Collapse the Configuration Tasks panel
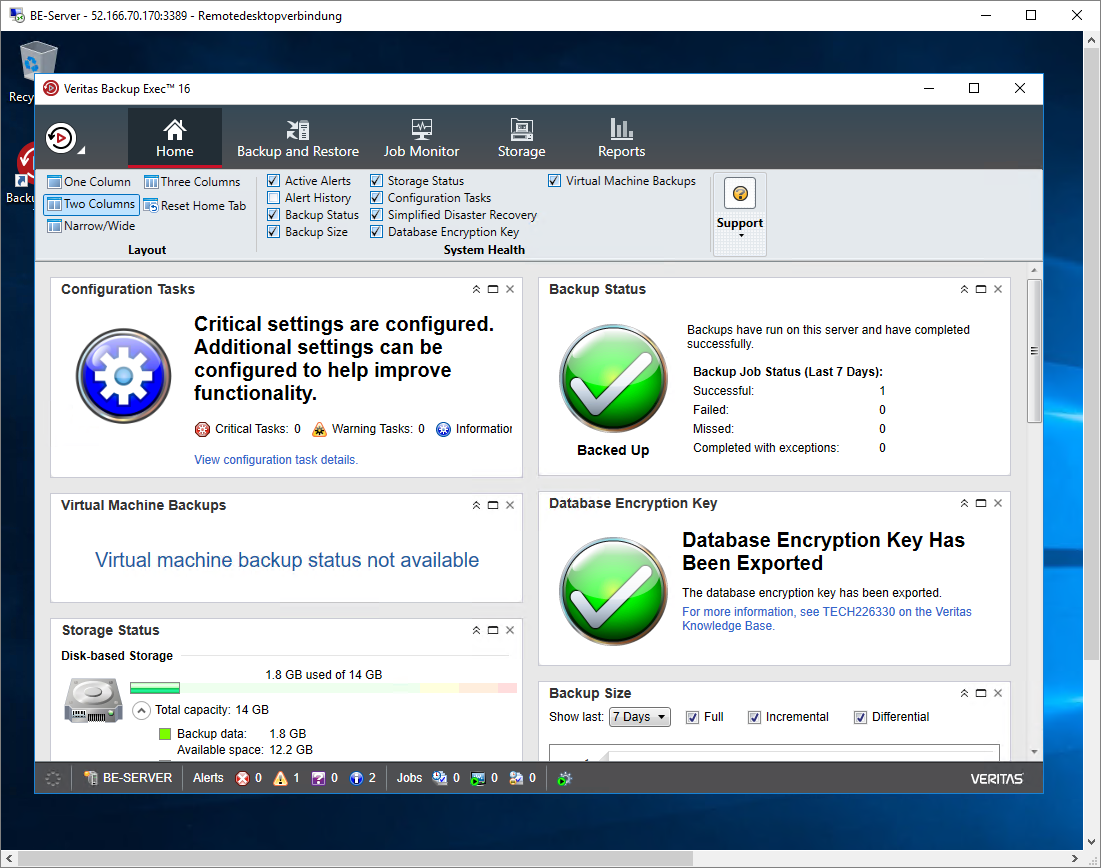 pyautogui.click(x=477, y=289)
